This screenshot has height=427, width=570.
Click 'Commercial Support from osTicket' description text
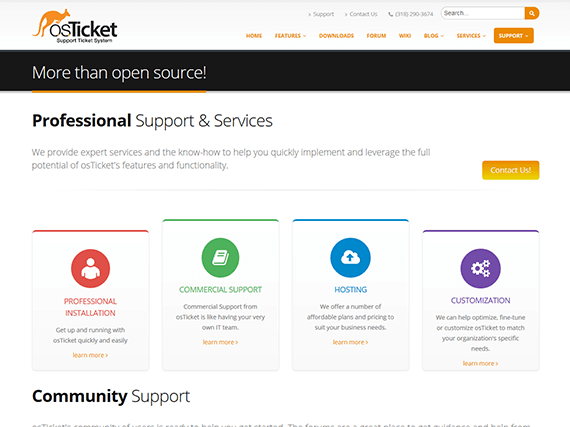[x=220, y=317]
